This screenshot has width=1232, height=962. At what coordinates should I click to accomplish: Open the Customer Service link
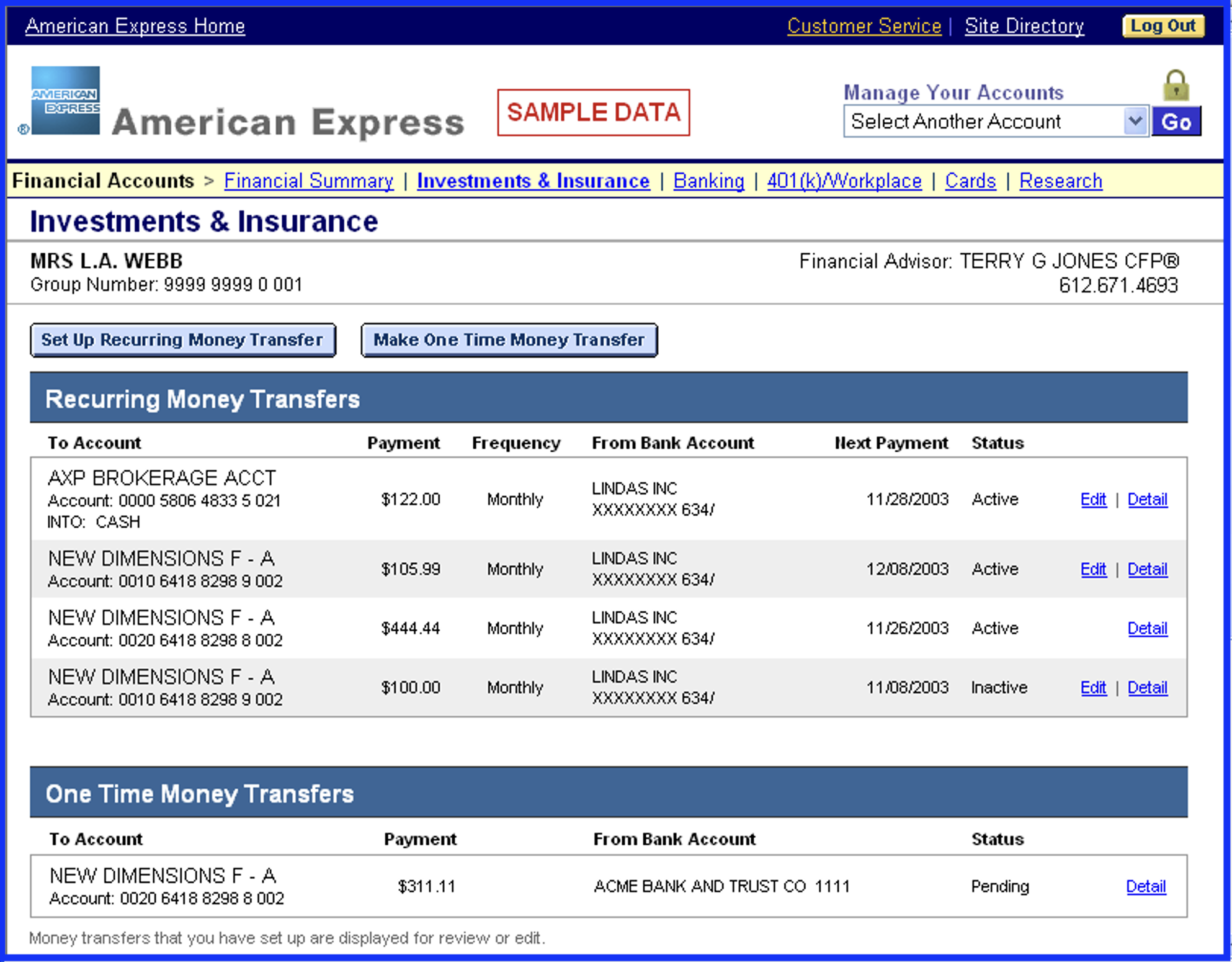864,26
